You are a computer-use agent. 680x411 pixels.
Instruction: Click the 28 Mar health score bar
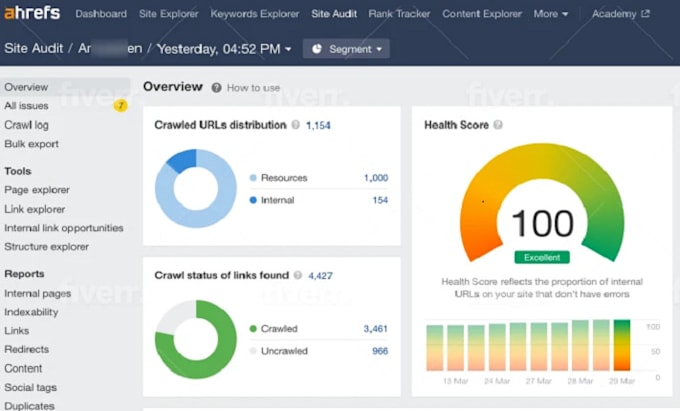(580, 346)
